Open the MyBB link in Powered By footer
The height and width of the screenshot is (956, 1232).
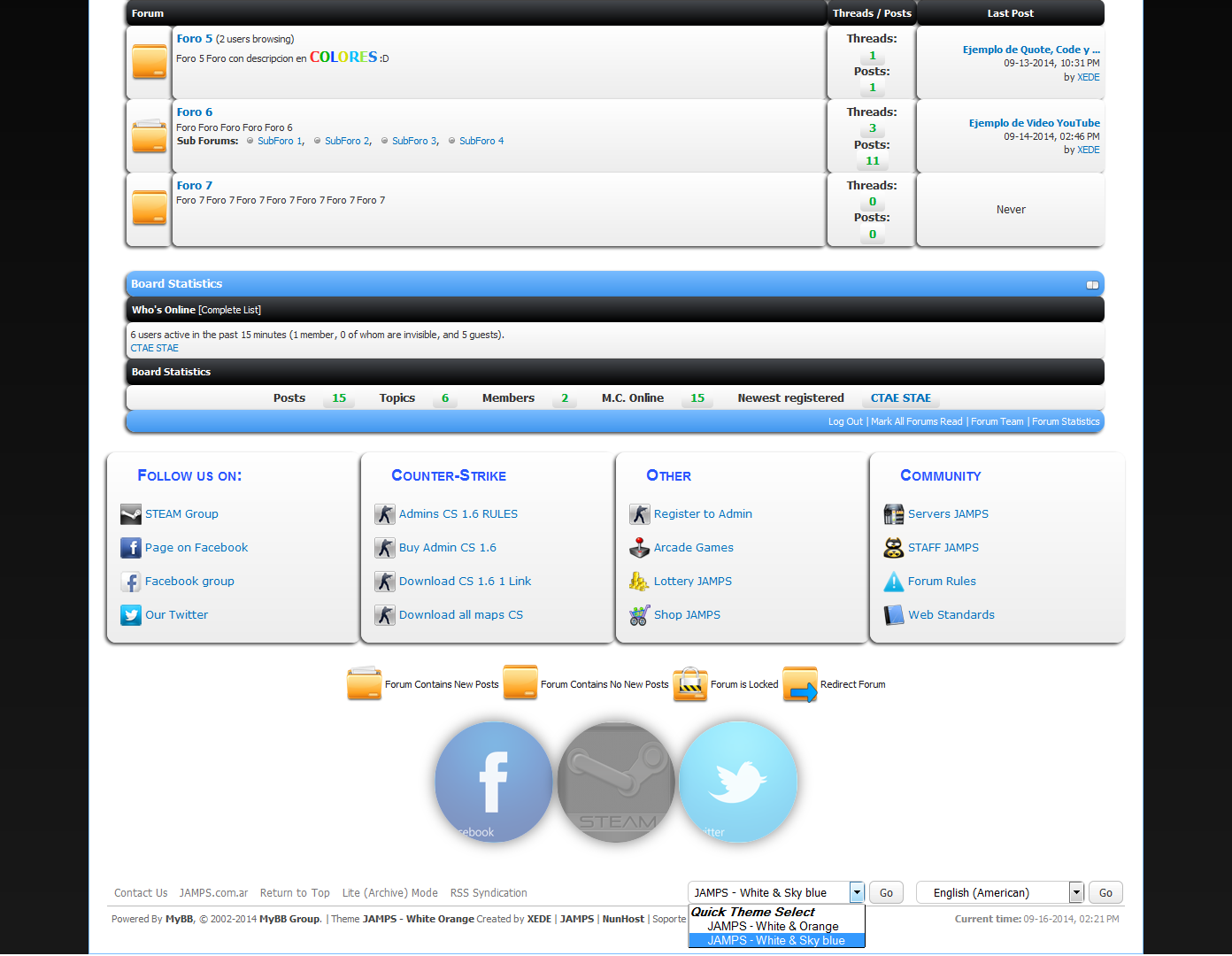[180, 919]
